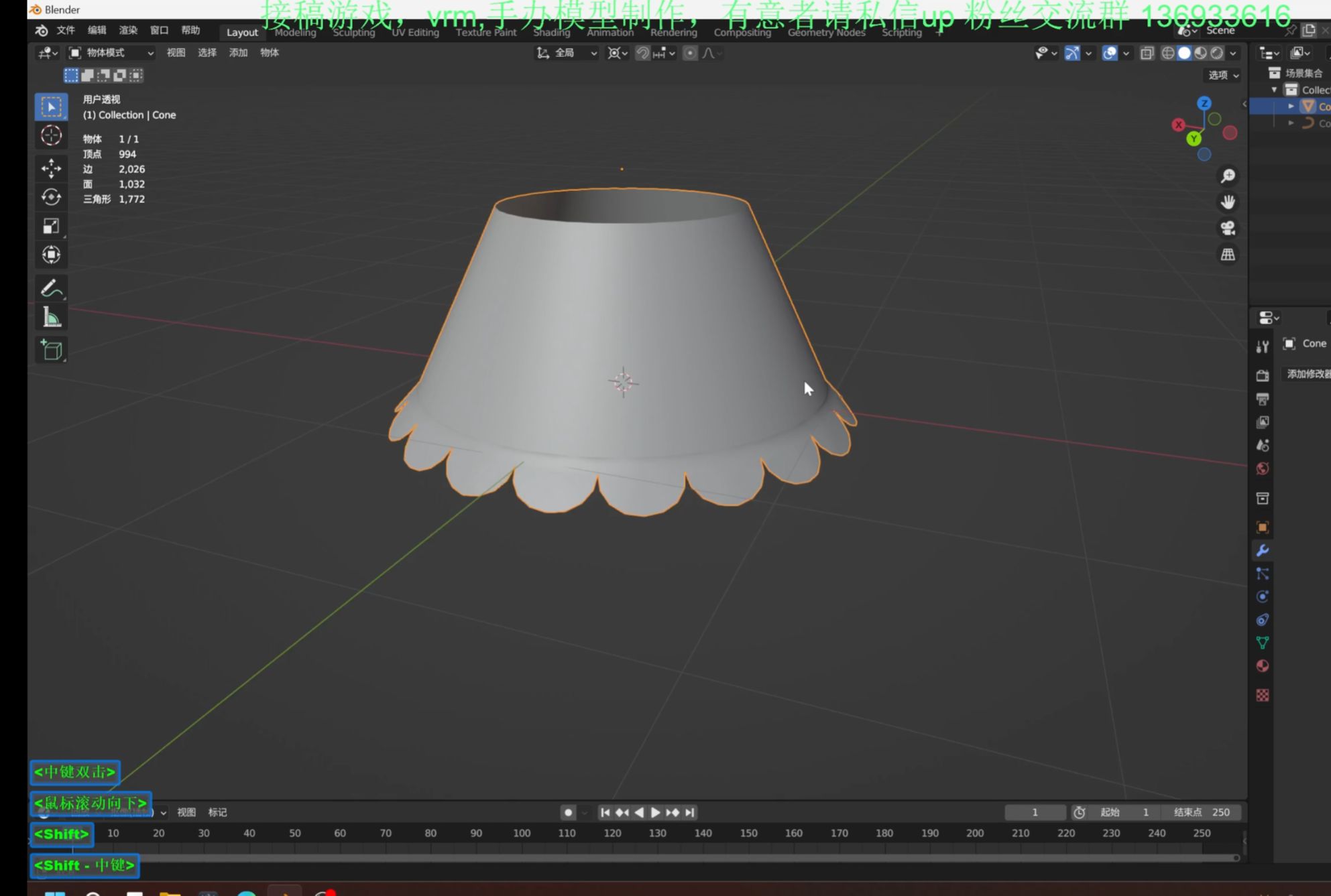This screenshot has height=896, width=1331.
Task: Open the viewport 物体 menu
Action: coord(270,53)
